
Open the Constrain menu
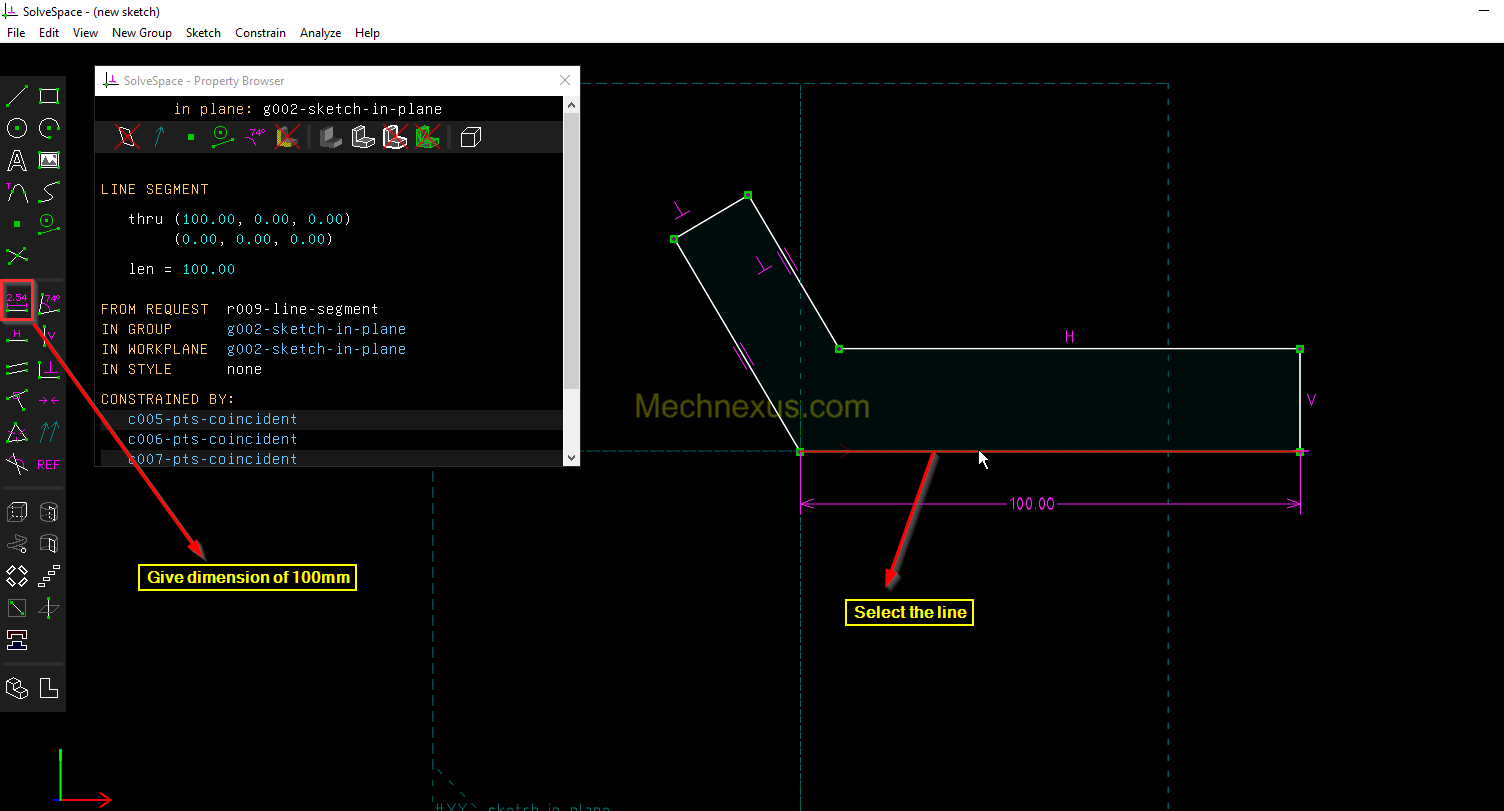point(260,33)
